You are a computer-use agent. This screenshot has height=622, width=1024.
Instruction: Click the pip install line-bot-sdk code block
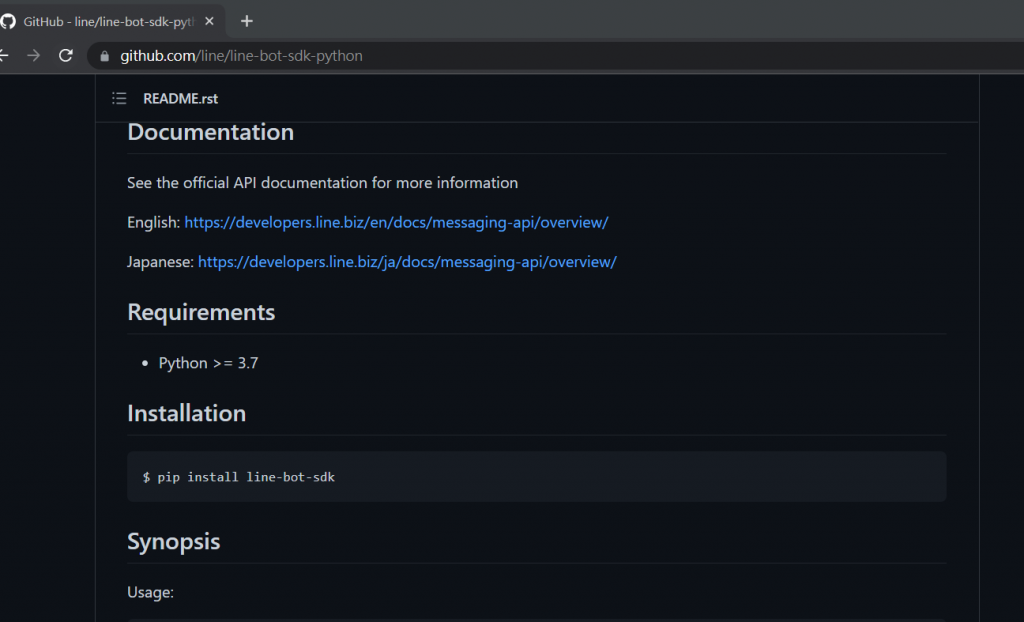pos(536,477)
